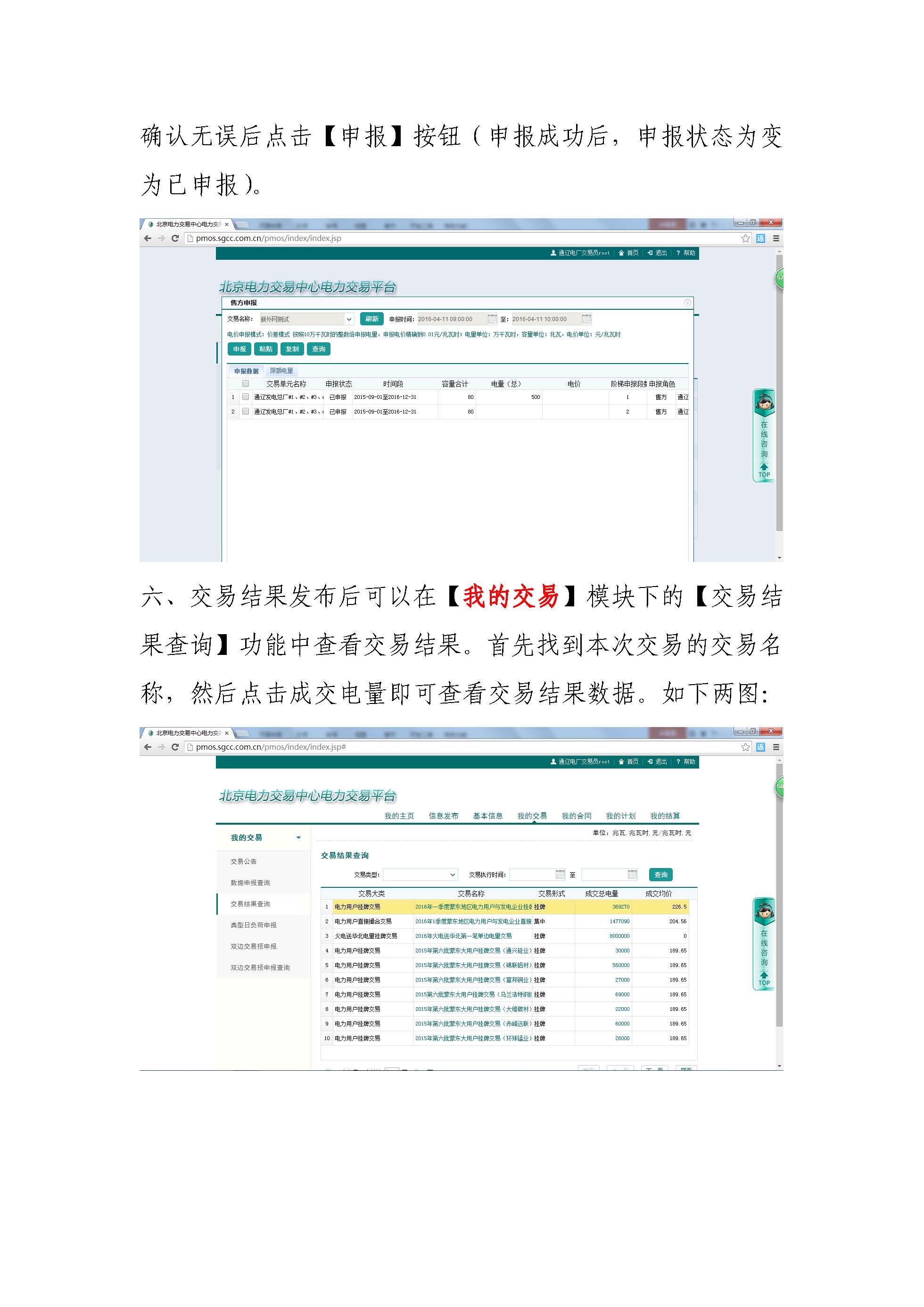Open the Chrome hamburger menu icon

(x=776, y=240)
